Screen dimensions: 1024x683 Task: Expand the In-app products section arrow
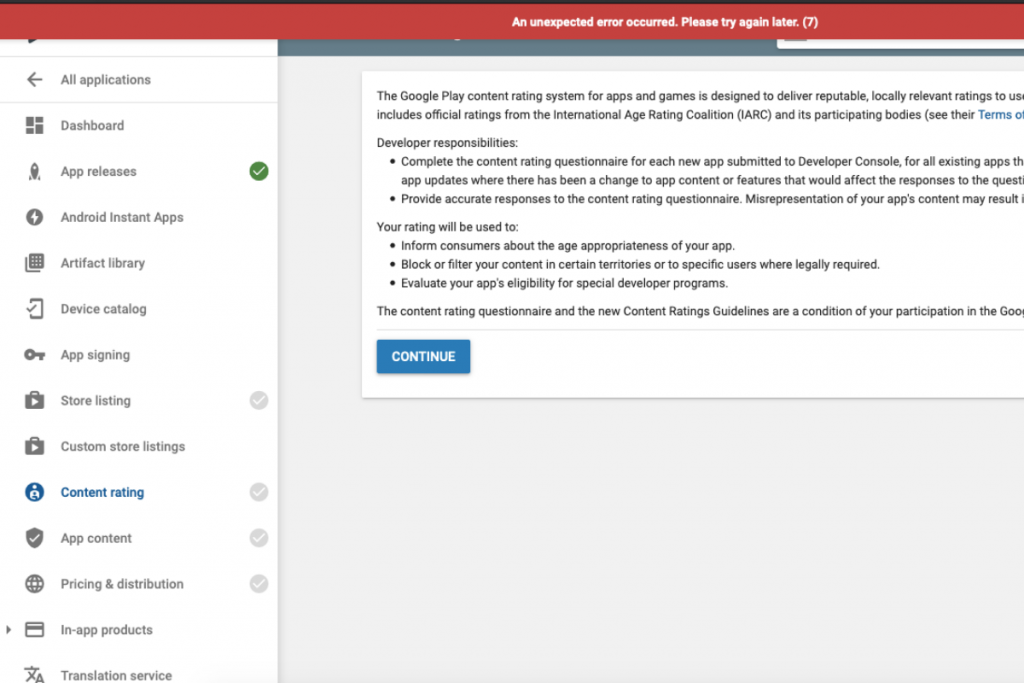click(9, 630)
